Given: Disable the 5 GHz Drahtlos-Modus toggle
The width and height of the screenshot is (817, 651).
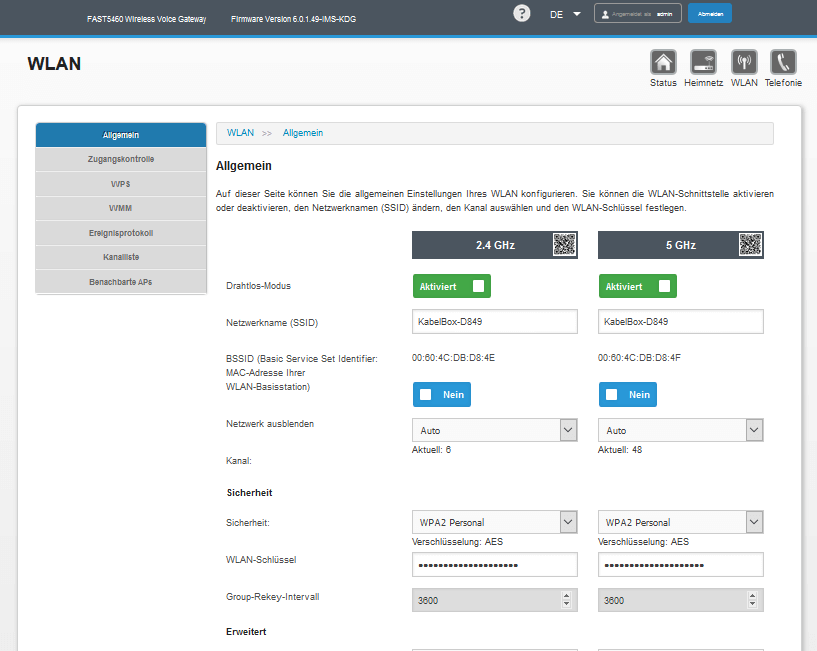Looking at the screenshot, I should coord(636,286).
